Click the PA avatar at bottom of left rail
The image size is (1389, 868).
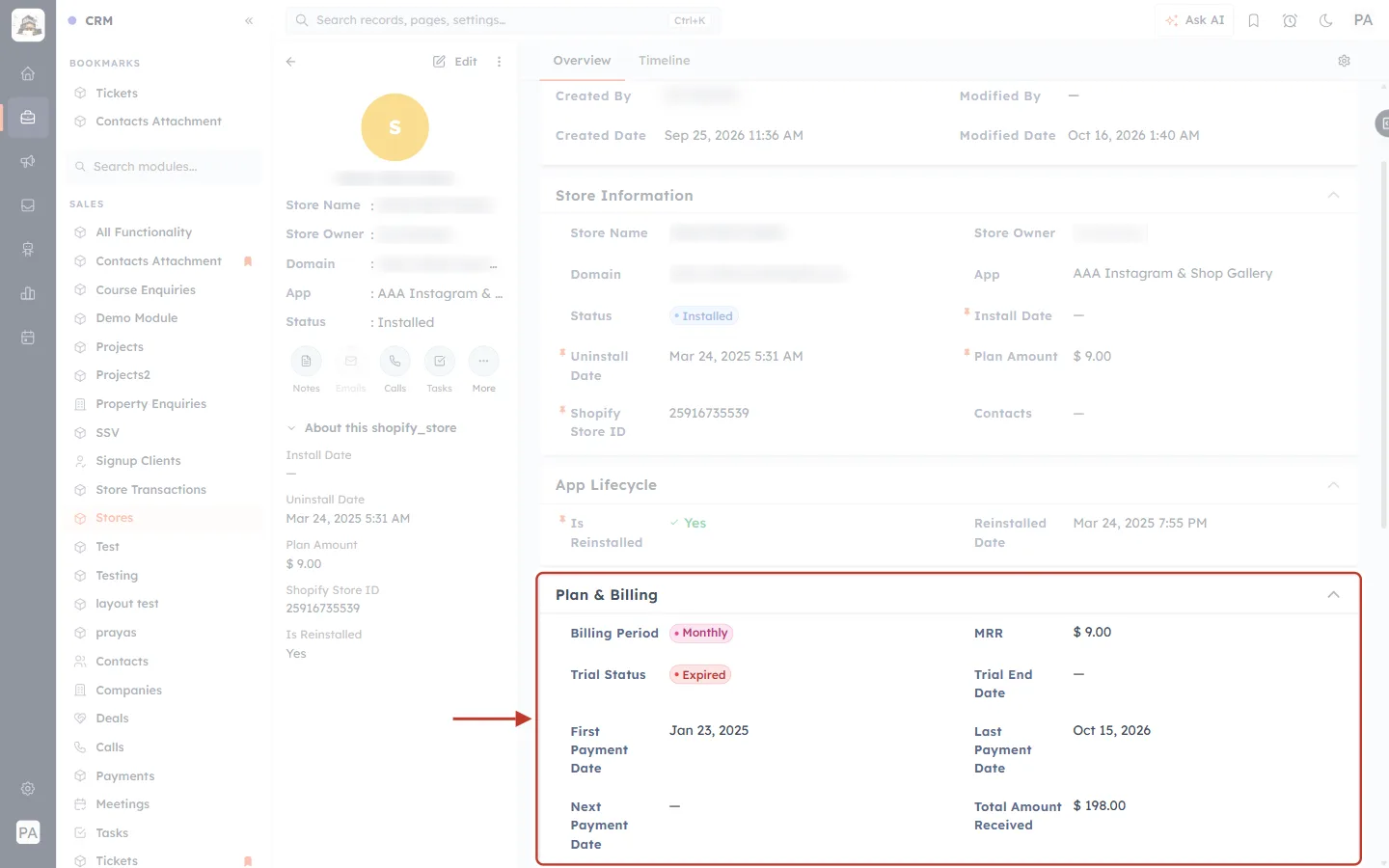[28, 832]
